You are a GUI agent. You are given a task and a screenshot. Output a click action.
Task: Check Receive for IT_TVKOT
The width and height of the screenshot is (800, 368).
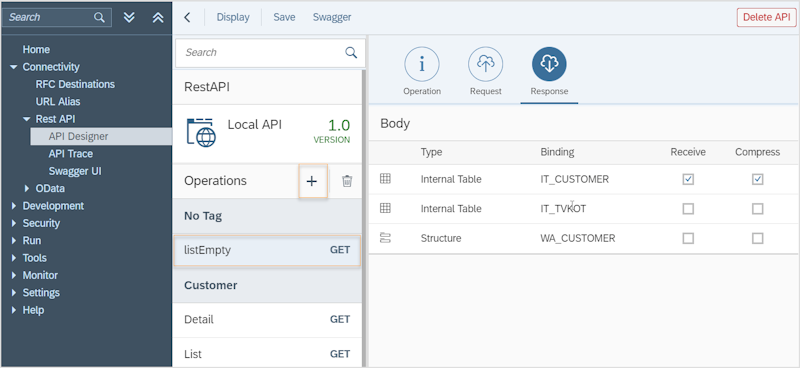(x=688, y=209)
